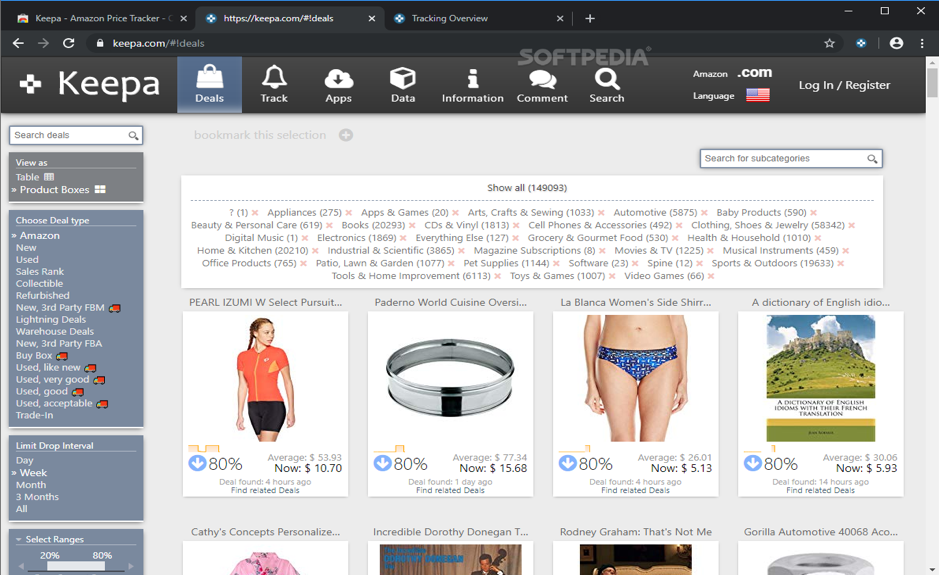Select Amazon deal type

40,236
